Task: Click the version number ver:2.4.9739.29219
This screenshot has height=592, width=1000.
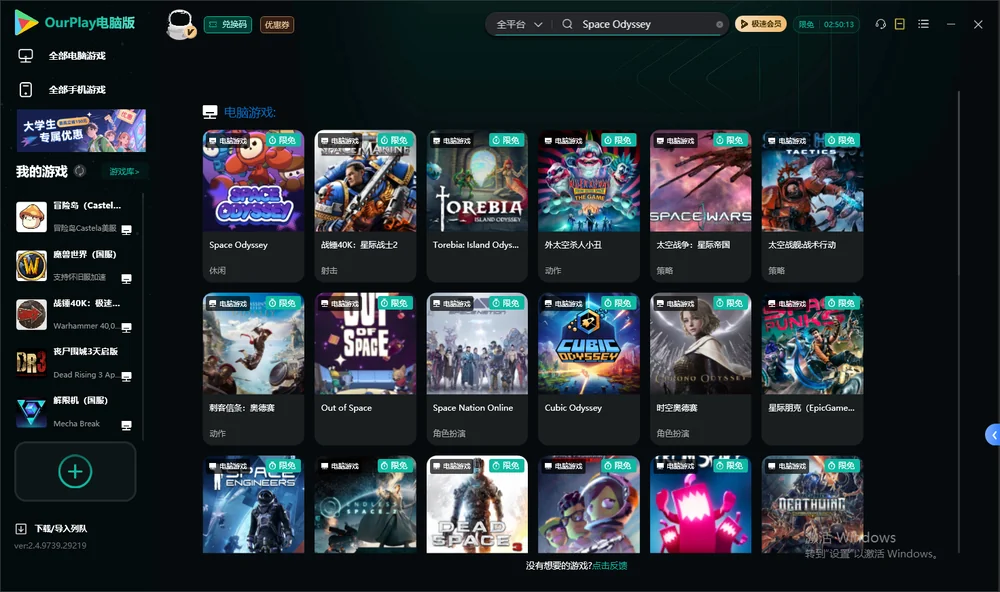Action: pos(50,545)
